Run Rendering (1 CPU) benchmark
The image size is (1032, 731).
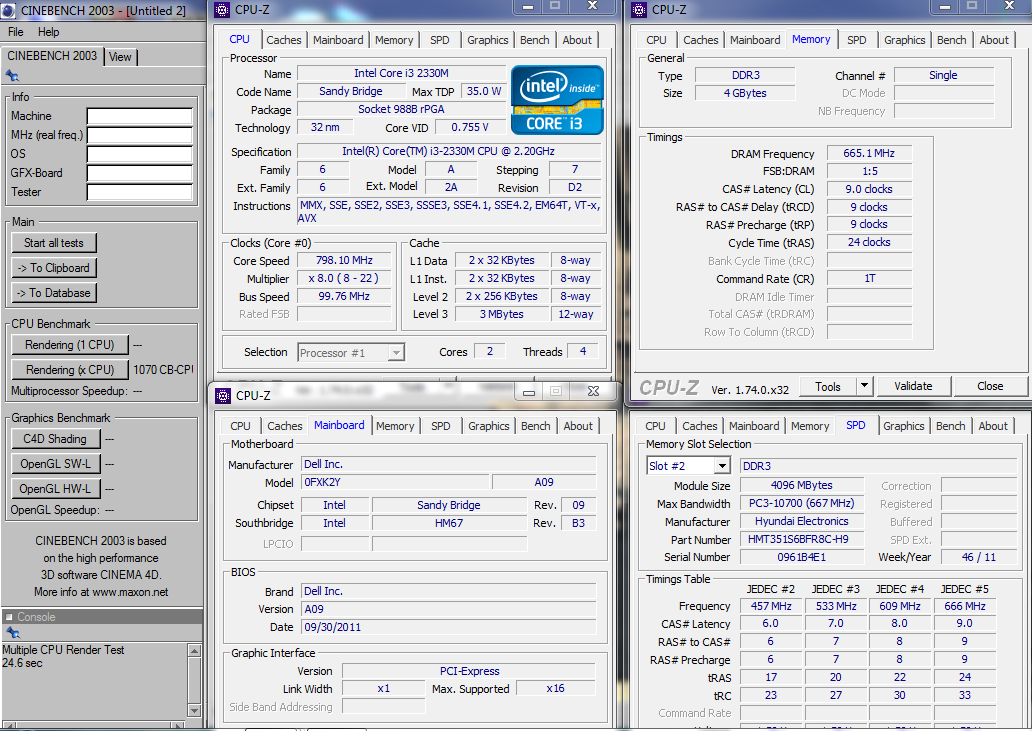point(70,345)
